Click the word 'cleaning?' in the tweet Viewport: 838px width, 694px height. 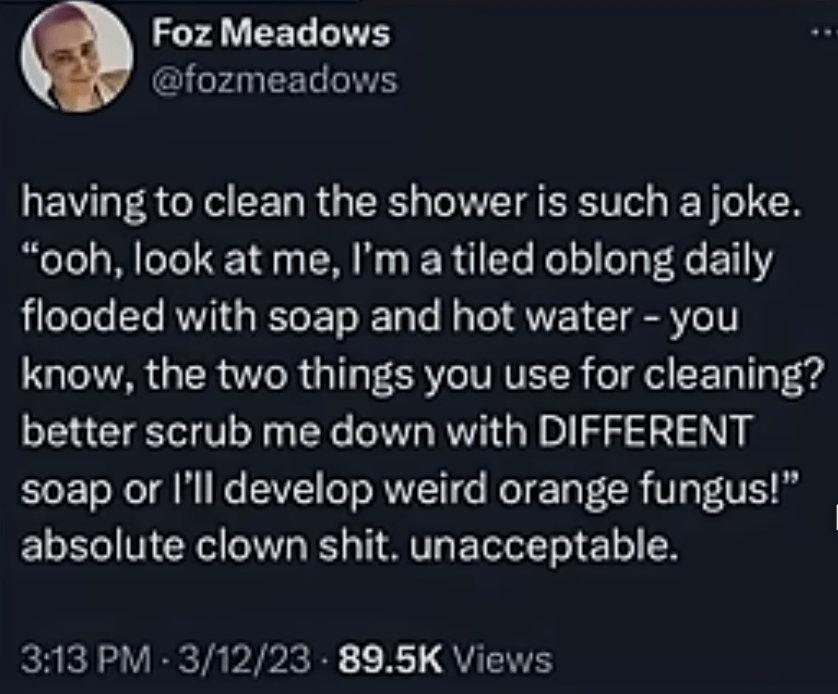pos(731,375)
